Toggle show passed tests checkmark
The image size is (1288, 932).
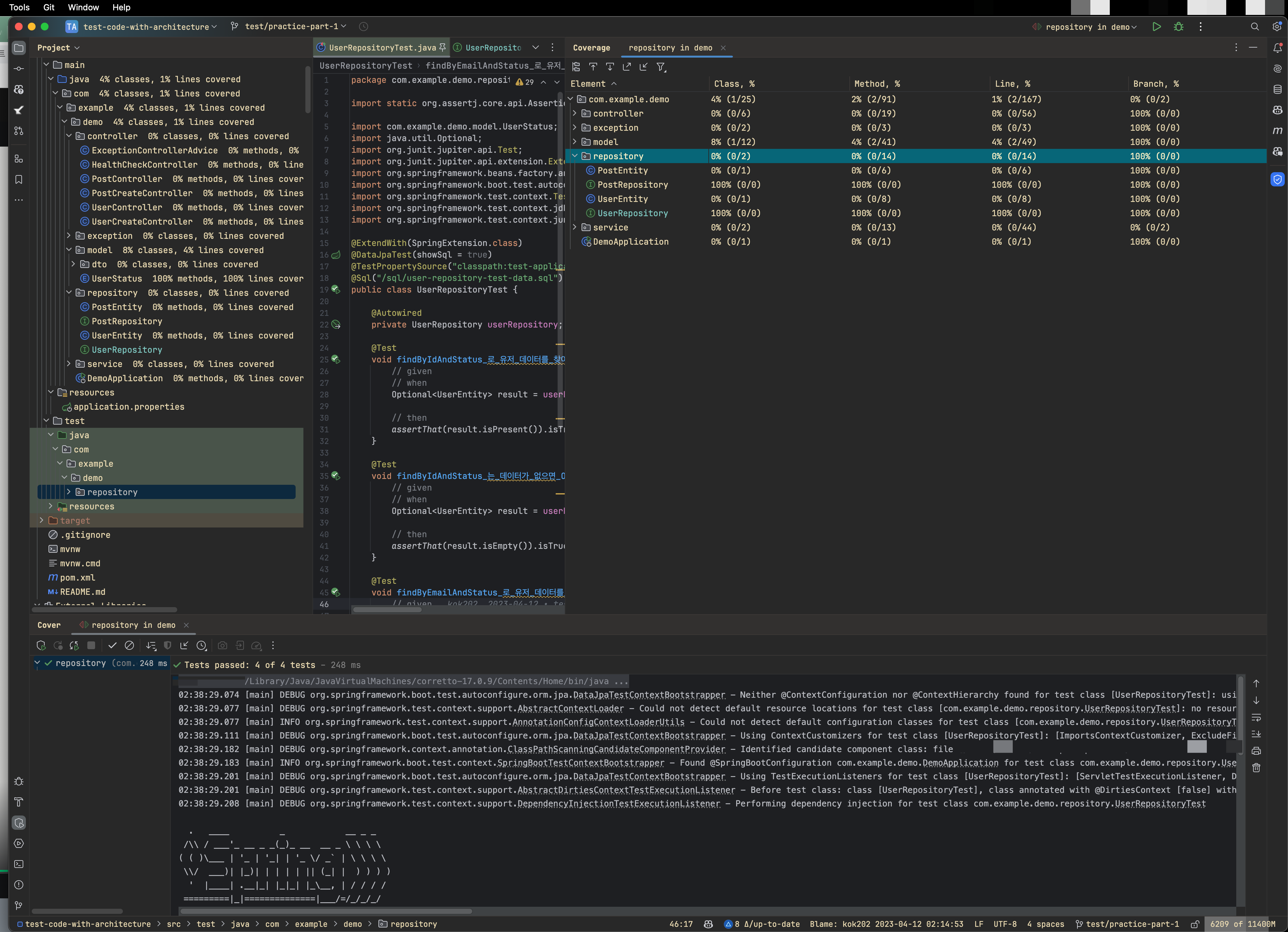pyautogui.click(x=113, y=646)
